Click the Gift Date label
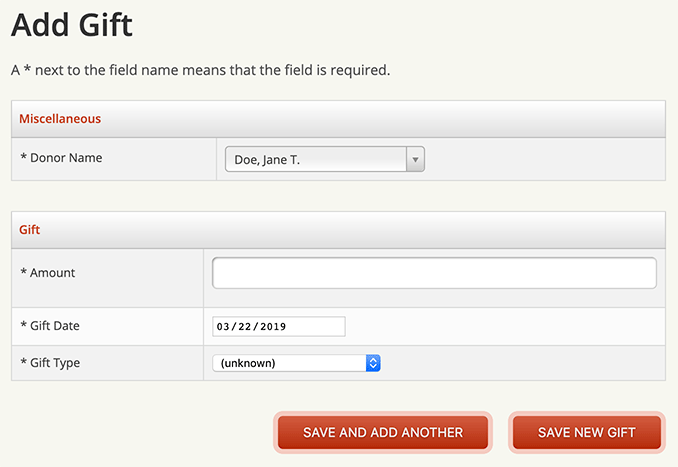Screen dimensions: 678x467 (x=50, y=326)
